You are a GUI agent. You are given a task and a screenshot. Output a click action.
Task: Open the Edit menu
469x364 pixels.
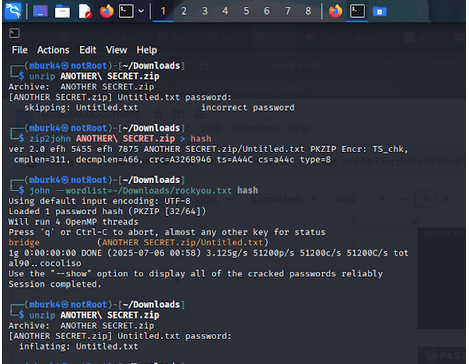coord(88,50)
